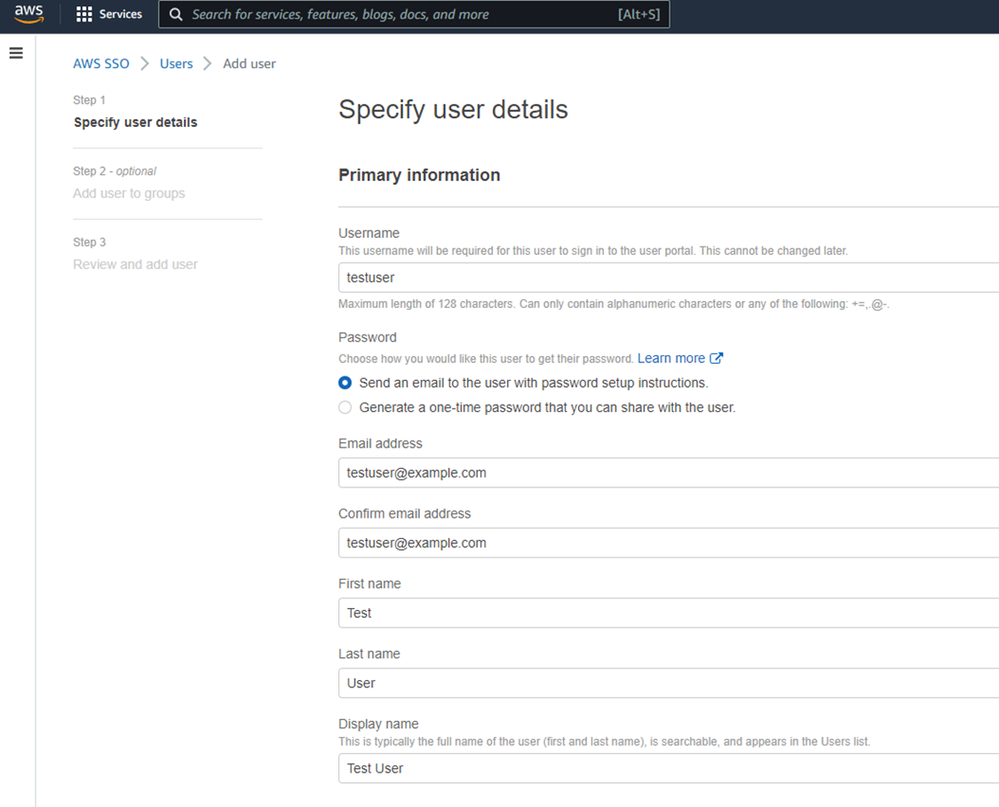The height and width of the screenshot is (807, 999).
Task: Edit the Last name field
Action: pos(668,683)
